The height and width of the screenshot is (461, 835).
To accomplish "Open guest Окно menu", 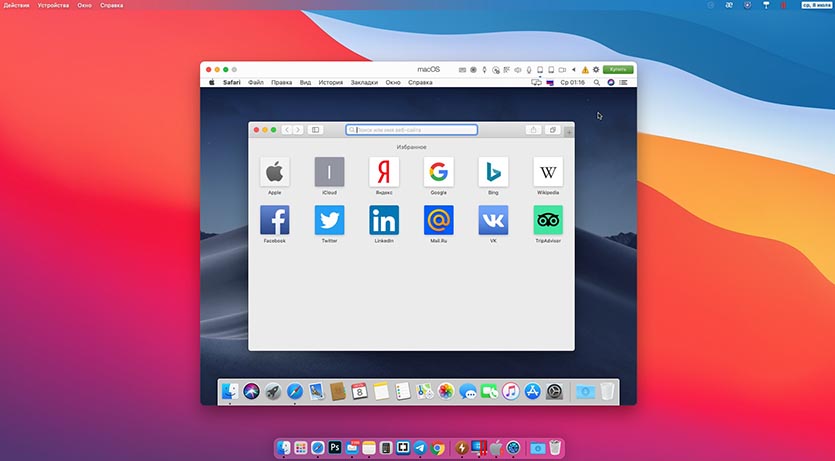I will [x=393, y=83].
